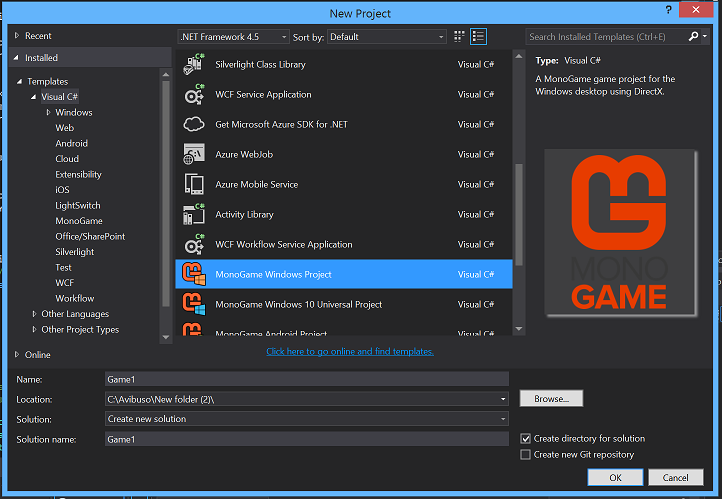Click the MonoGame Windows Project icon
722x499 pixels.
(x=194, y=274)
